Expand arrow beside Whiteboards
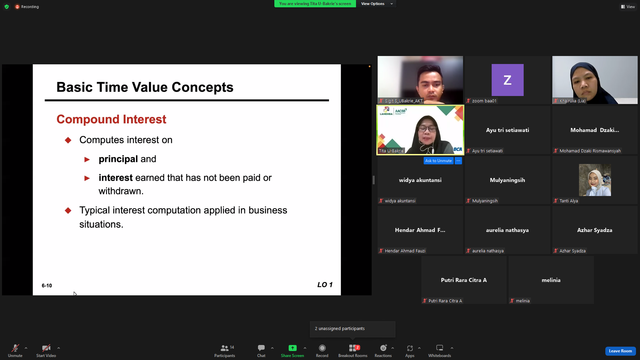The height and width of the screenshot is (360, 640). click(452, 348)
